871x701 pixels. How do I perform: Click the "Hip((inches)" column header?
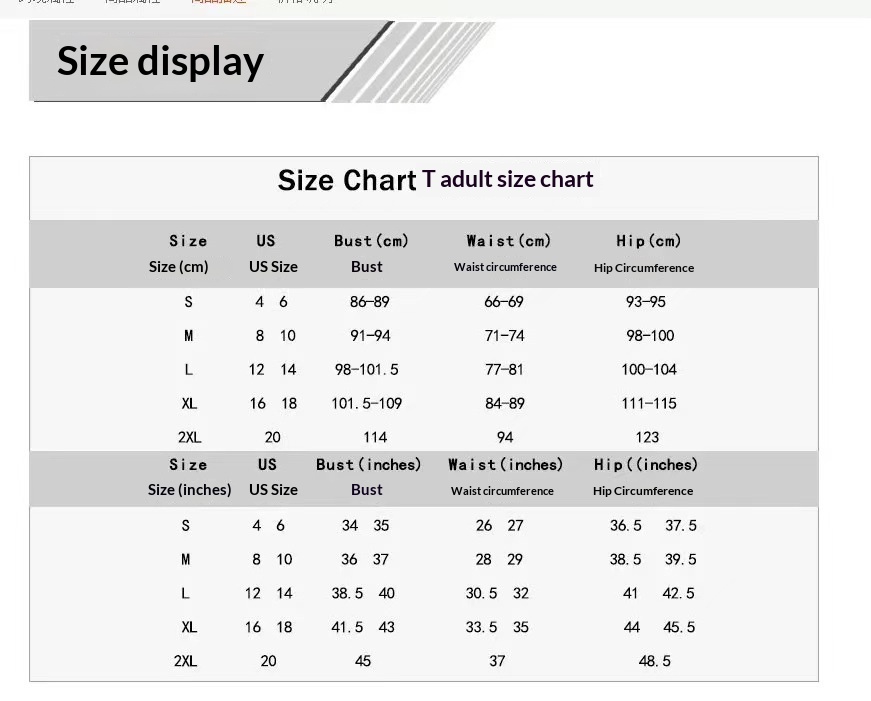point(645,465)
